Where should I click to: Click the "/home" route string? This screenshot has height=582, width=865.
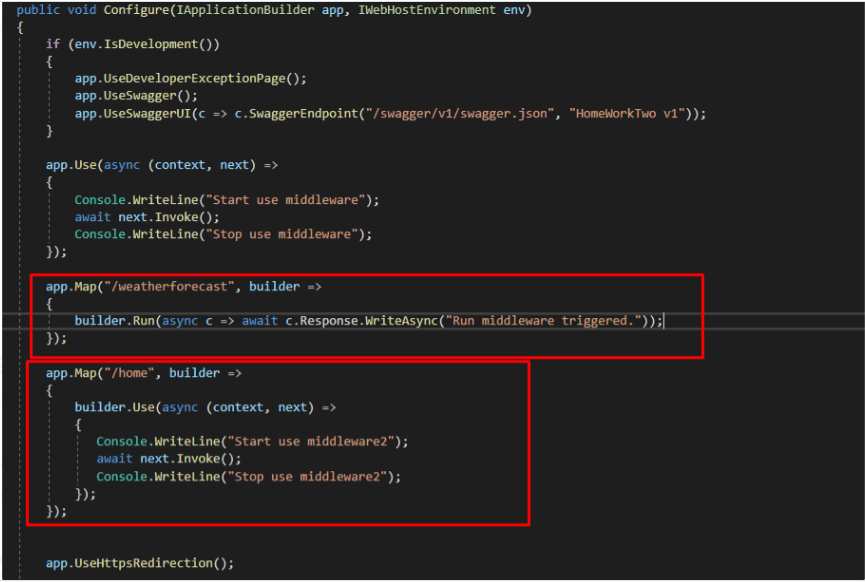[129, 373]
